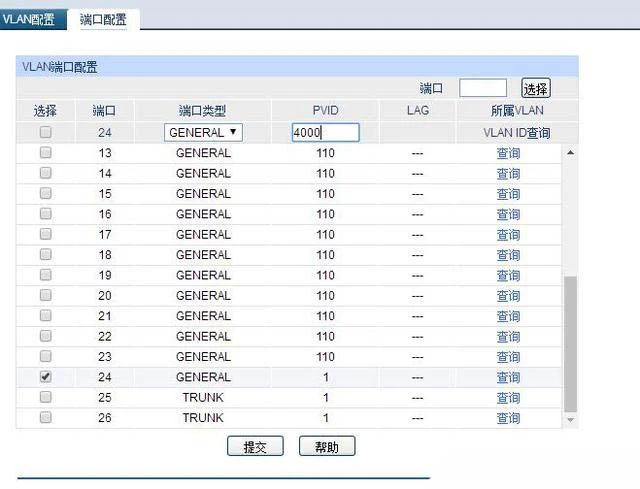Check the box for port 19

point(46,275)
